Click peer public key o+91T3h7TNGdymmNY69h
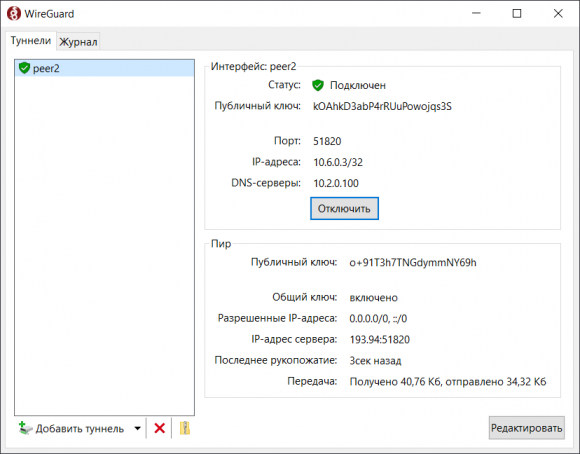 pos(413,263)
